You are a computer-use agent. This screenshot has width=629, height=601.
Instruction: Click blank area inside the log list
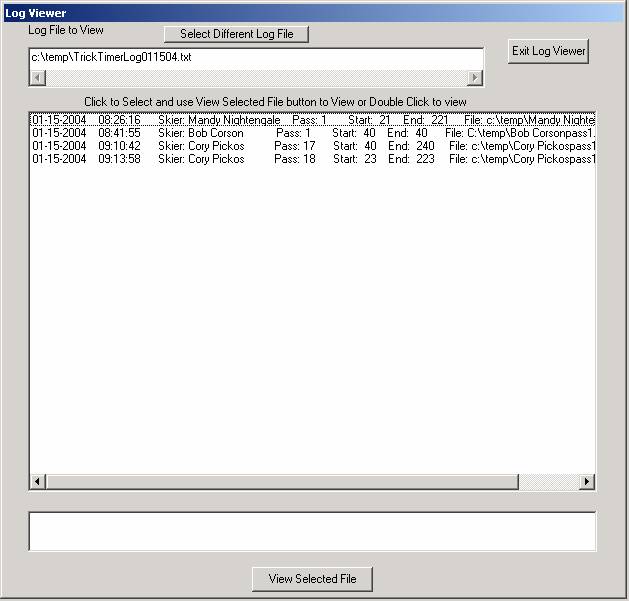[x=310, y=320]
